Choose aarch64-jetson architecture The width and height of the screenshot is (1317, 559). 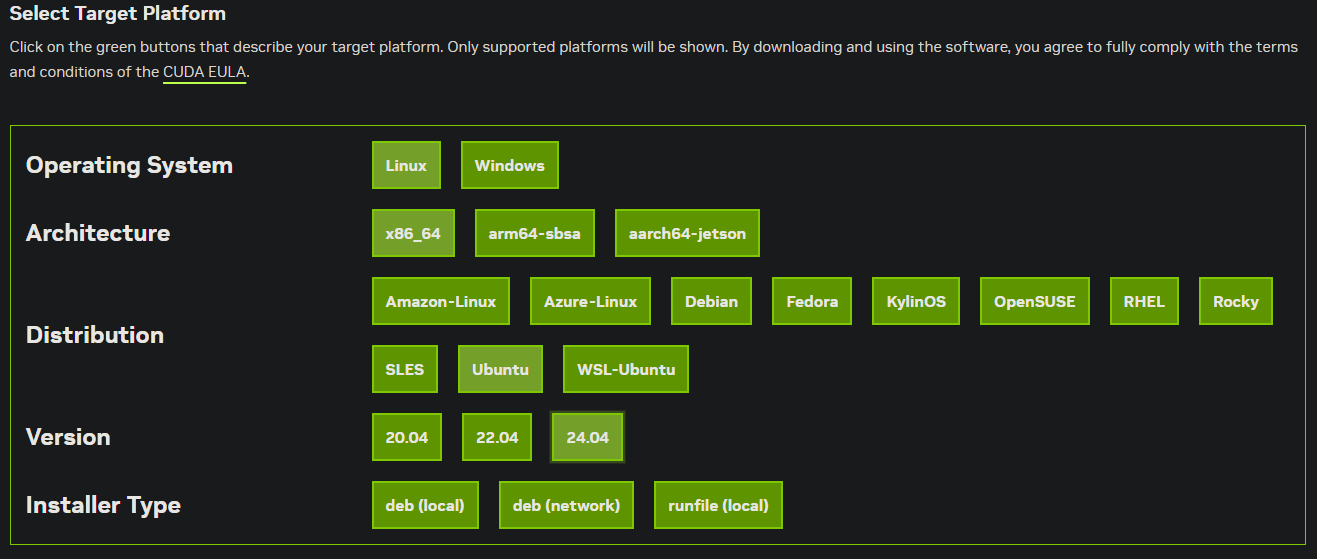(687, 233)
